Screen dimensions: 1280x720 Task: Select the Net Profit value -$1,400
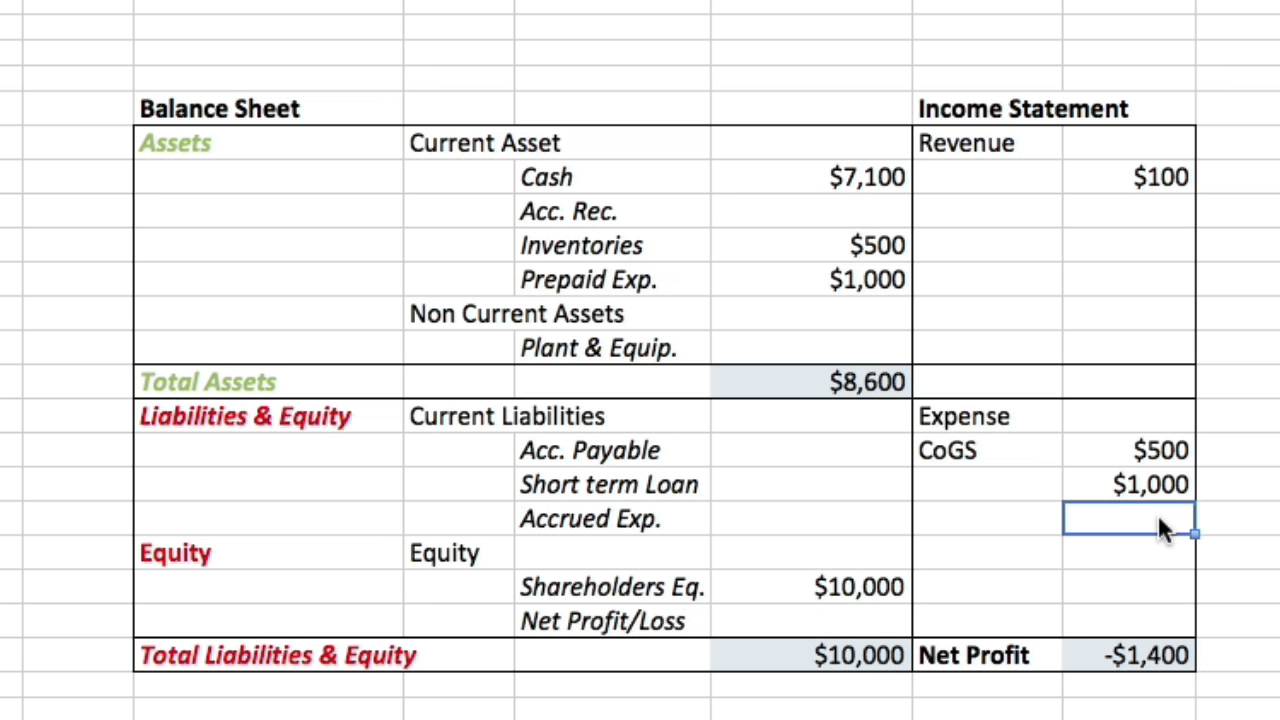[x=1146, y=656]
